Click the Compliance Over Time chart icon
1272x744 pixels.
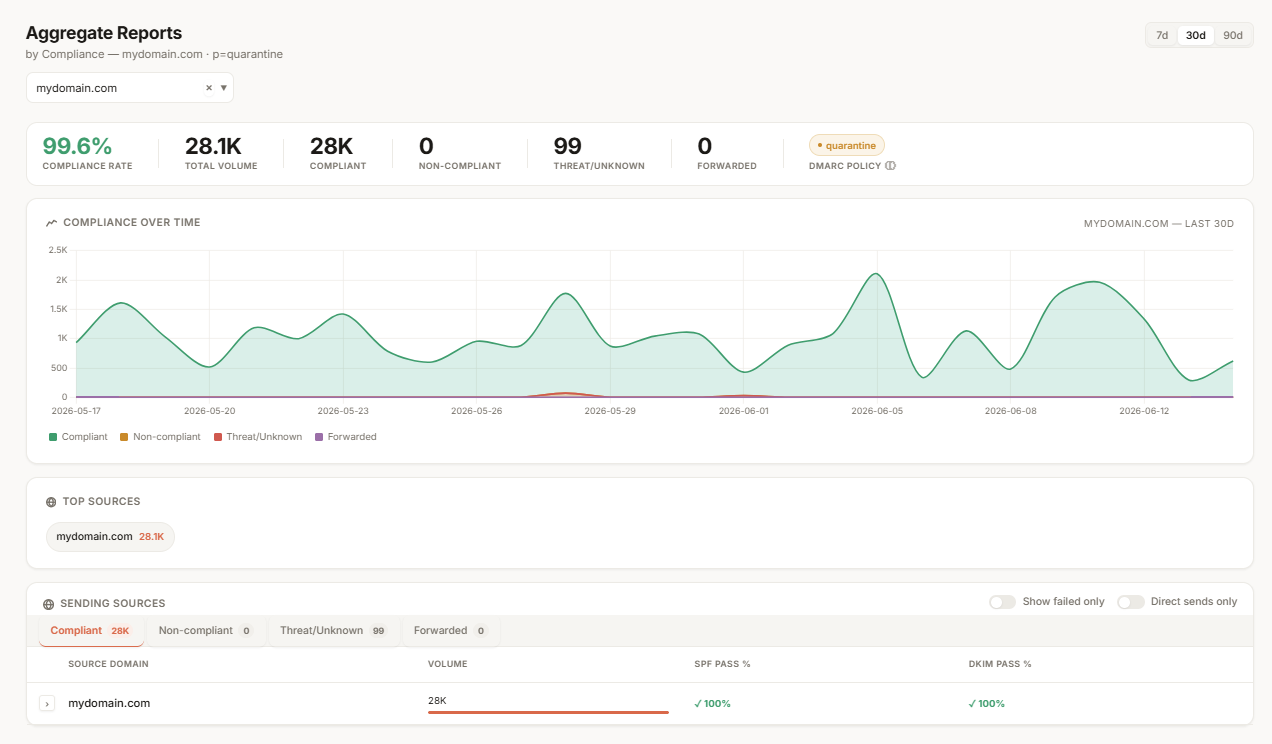point(51,223)
